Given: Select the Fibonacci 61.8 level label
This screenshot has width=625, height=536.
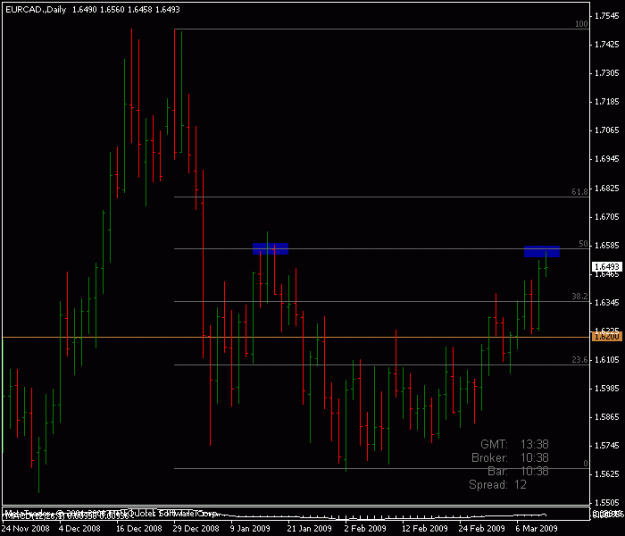Looking at the screenshot, I should 580,192.
